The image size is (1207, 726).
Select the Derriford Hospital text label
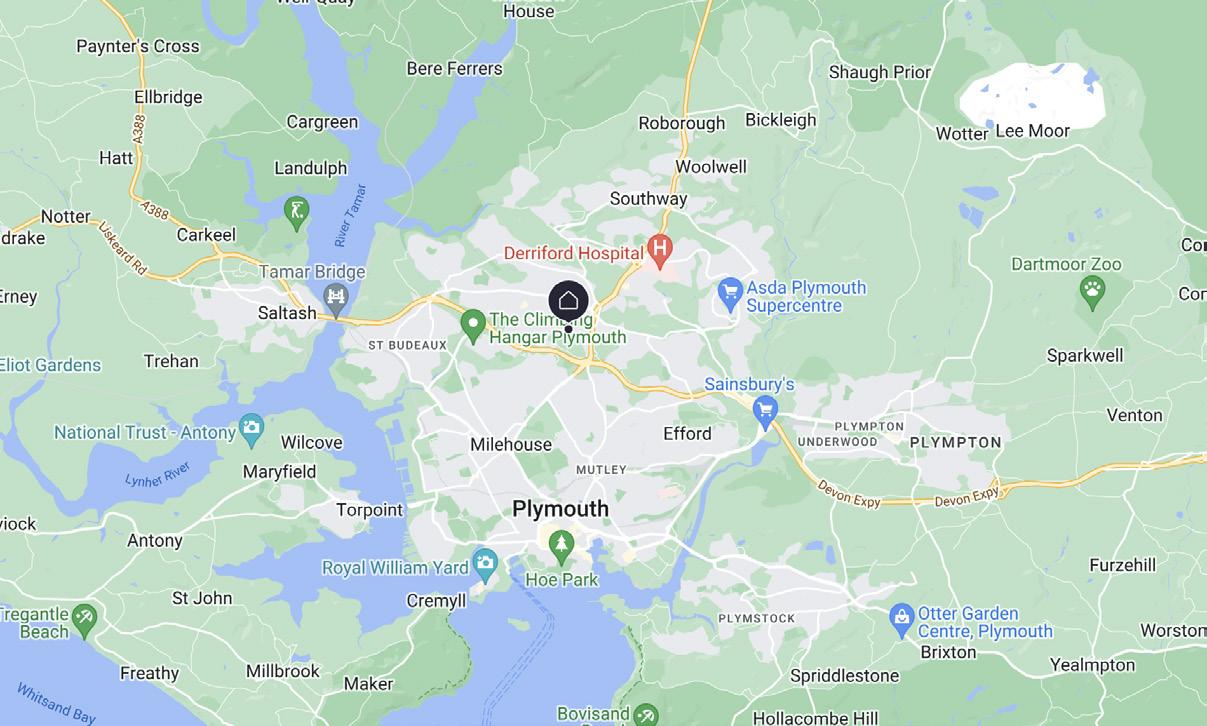[x=573, y=254]
